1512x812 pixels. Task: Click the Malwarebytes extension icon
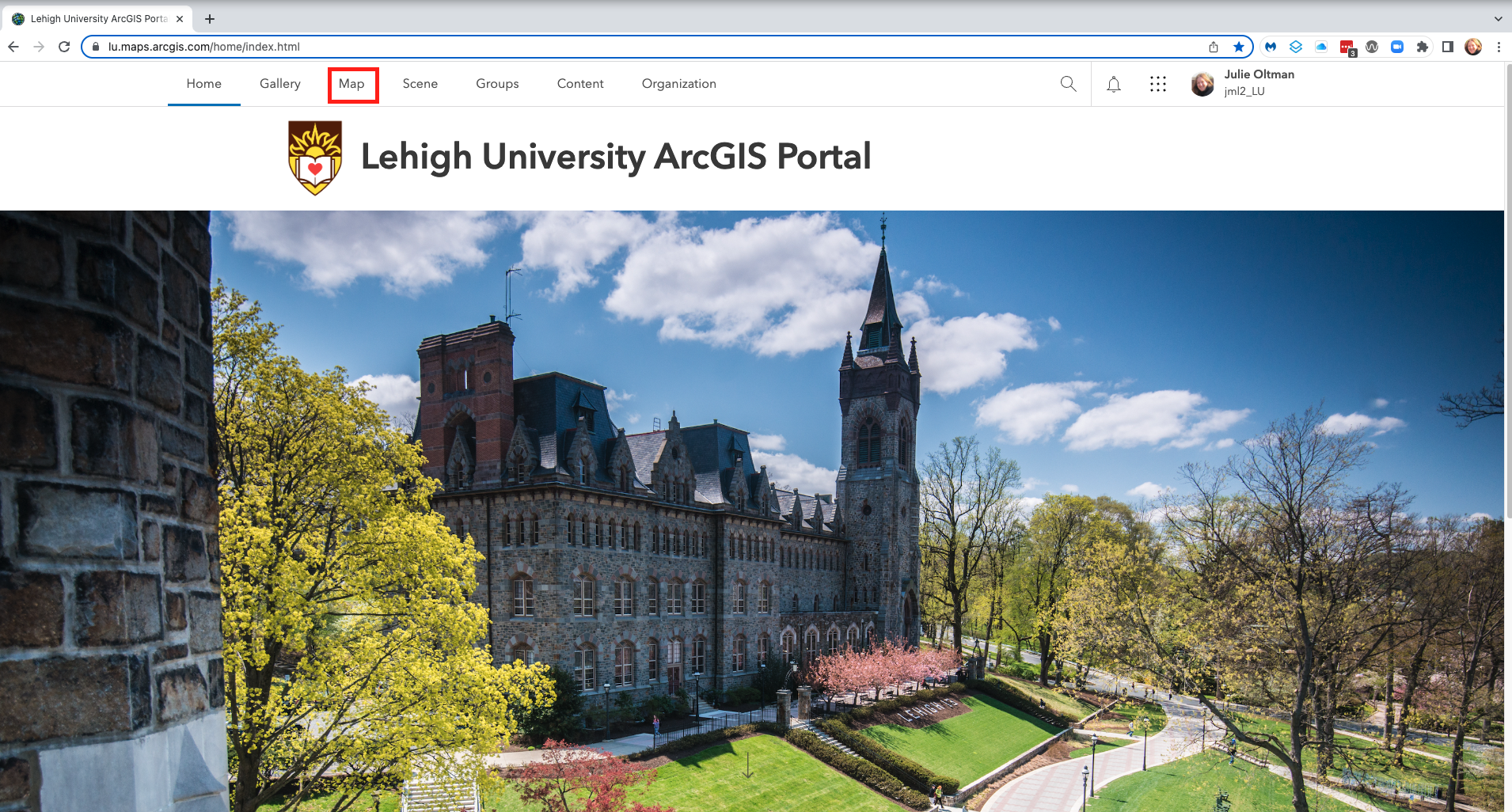click(x=1271, y=47)
